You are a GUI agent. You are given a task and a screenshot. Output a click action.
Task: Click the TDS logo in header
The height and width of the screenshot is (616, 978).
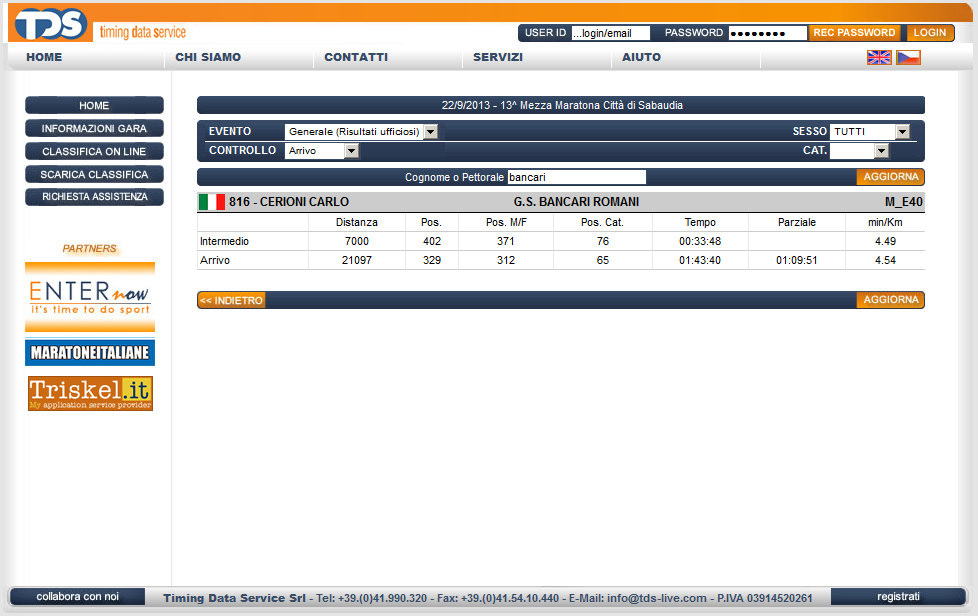(x=52, y=23)
